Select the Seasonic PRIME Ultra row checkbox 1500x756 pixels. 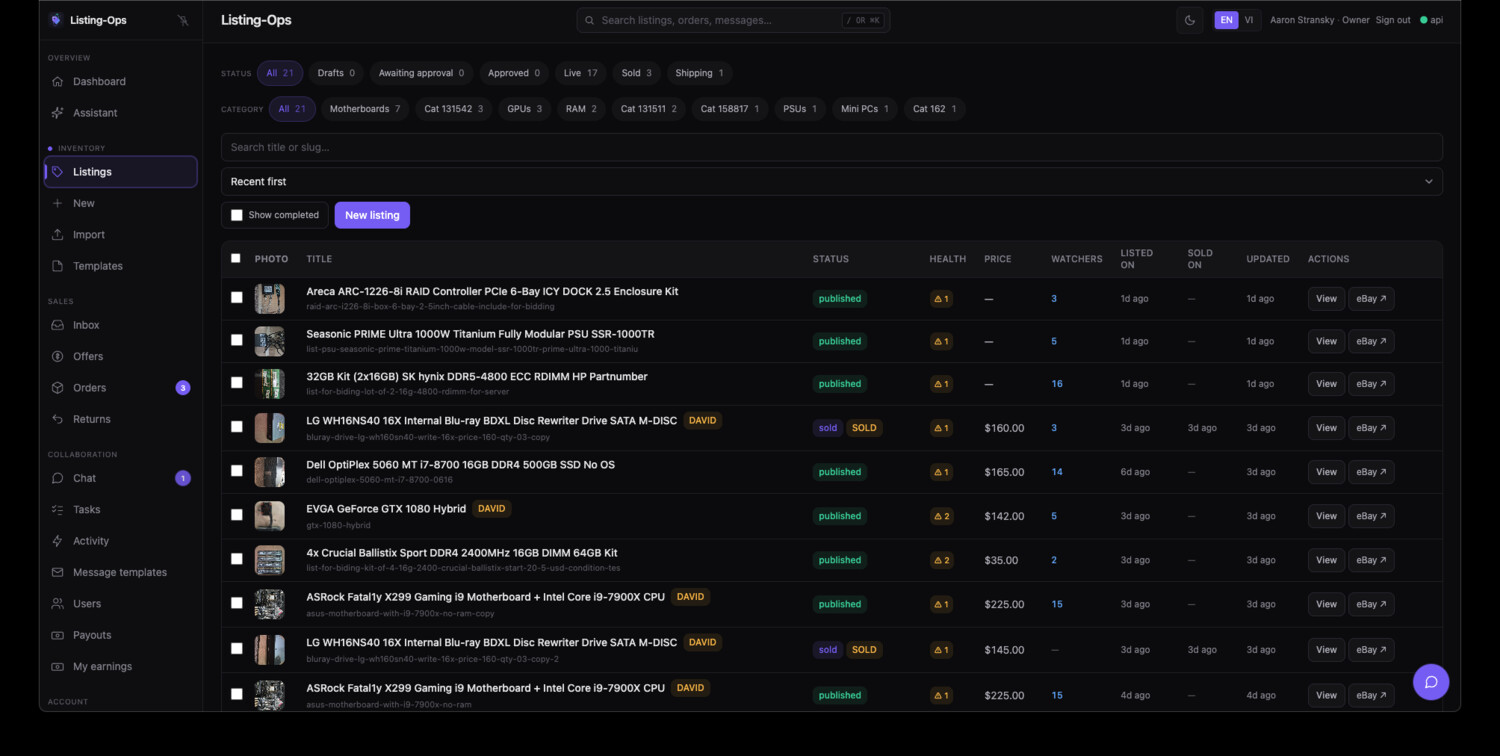click(x=237, y=340)
